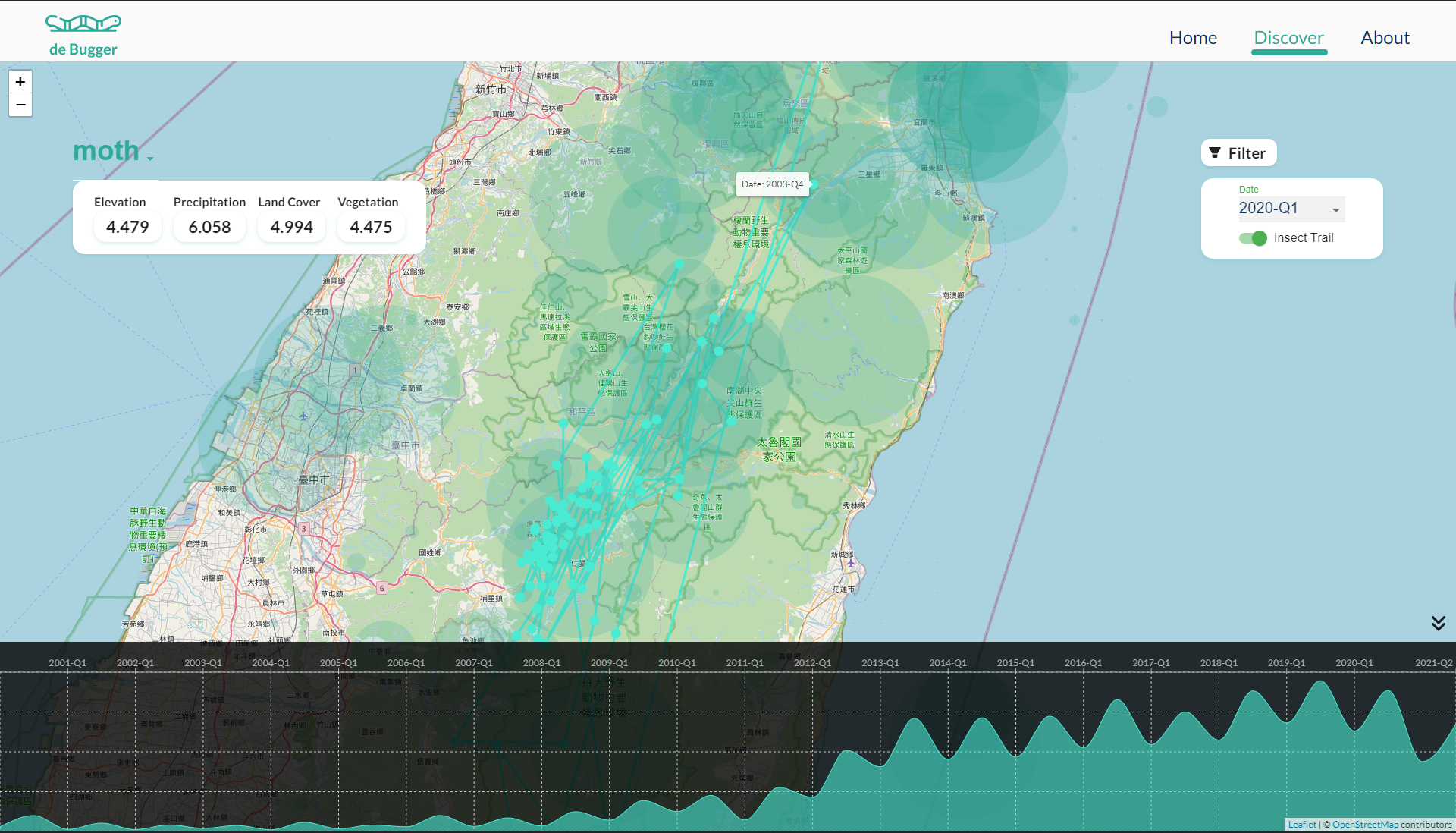Zoom in the map with plus button
The width and height of the screenshot is (1456, 833).
tap(20, 82)
